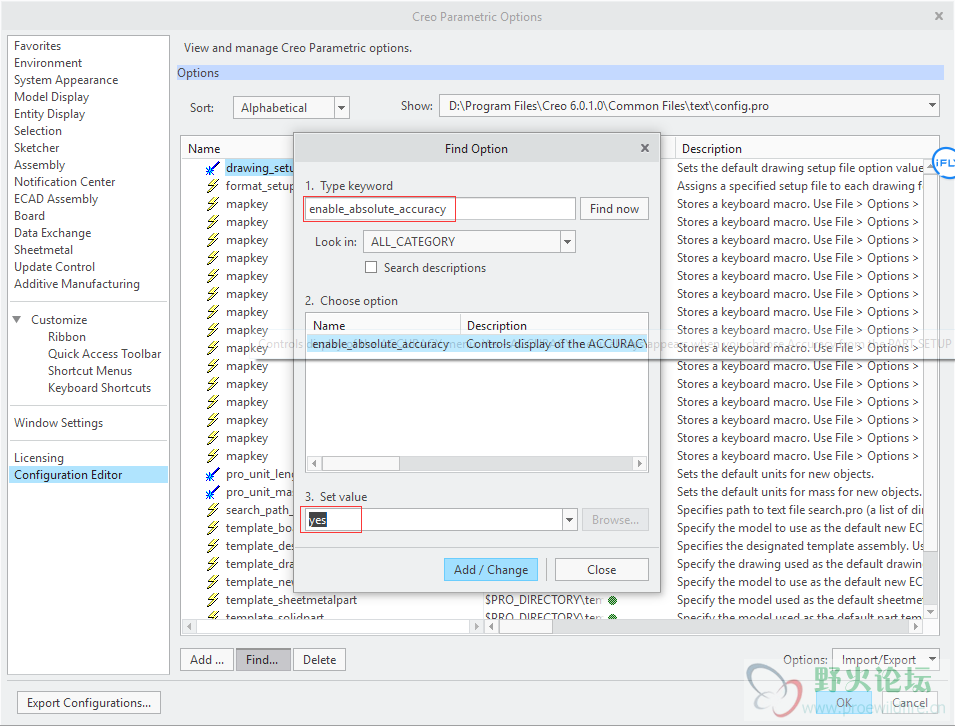Open Window Settings
Screen dimensions: 955x726
58,423
